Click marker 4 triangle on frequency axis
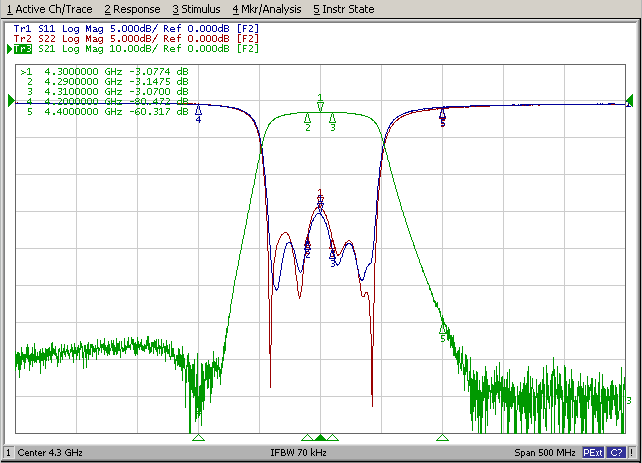This screenshot has height=463, width=642. (198, 438)
